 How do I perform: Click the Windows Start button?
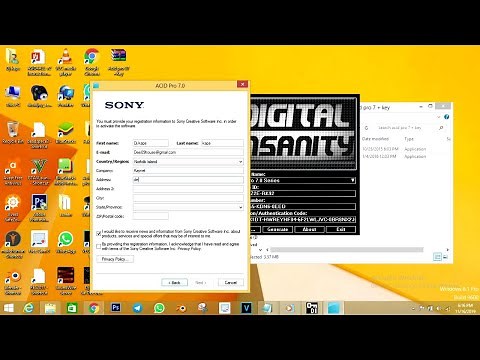[x=9, y=308]
